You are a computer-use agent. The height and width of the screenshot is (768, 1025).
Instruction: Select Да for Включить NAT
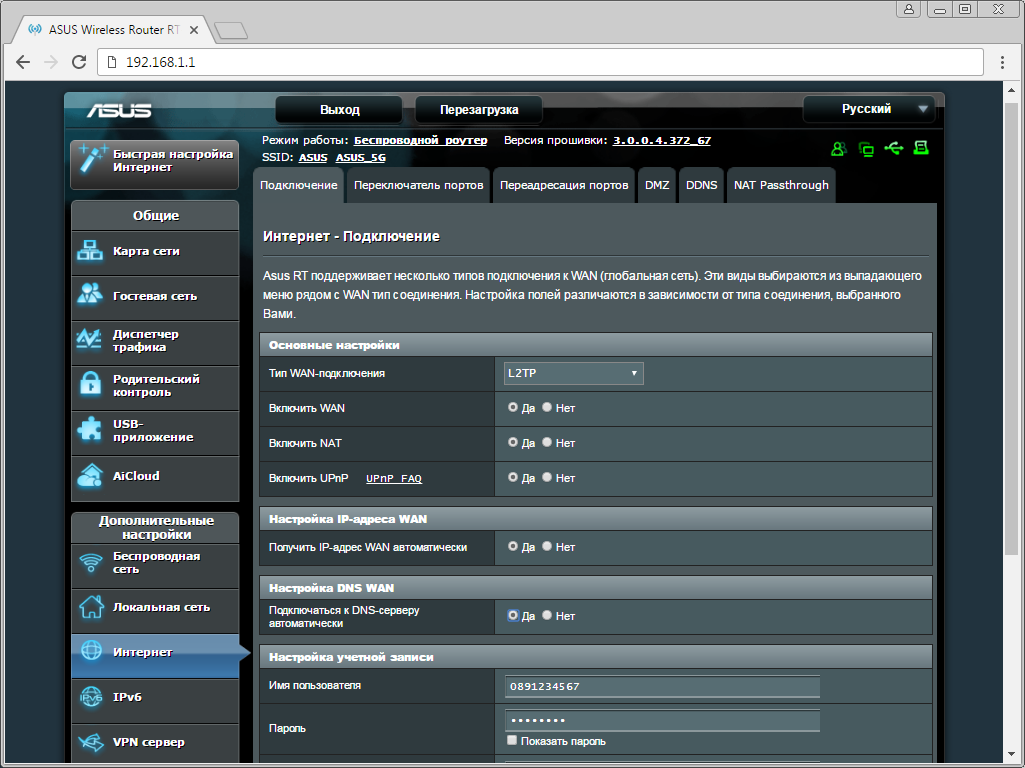512,442
